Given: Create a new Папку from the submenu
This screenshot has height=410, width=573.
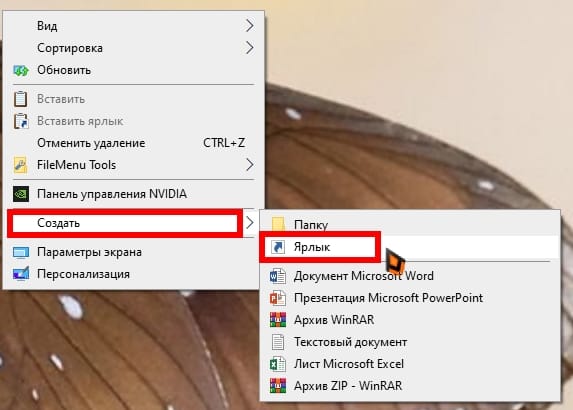Looking at the screenshot, I should click(410, 225).
